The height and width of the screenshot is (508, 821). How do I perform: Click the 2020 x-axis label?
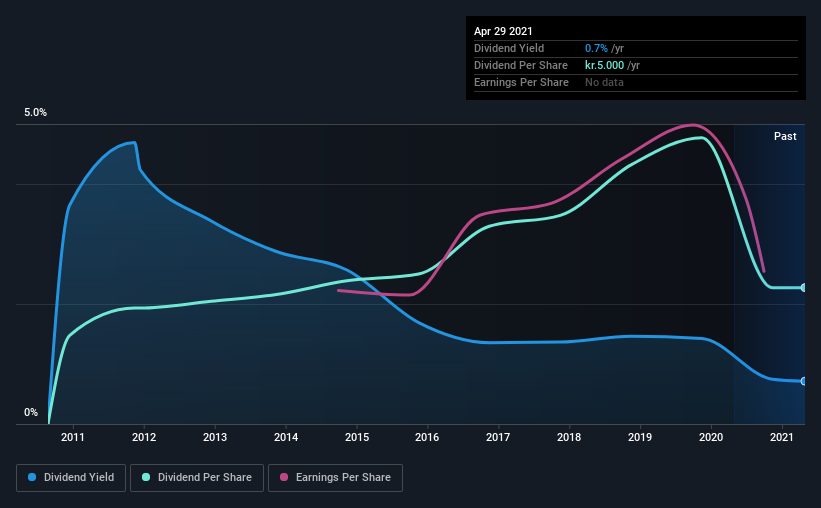click(x=711, y=437)
